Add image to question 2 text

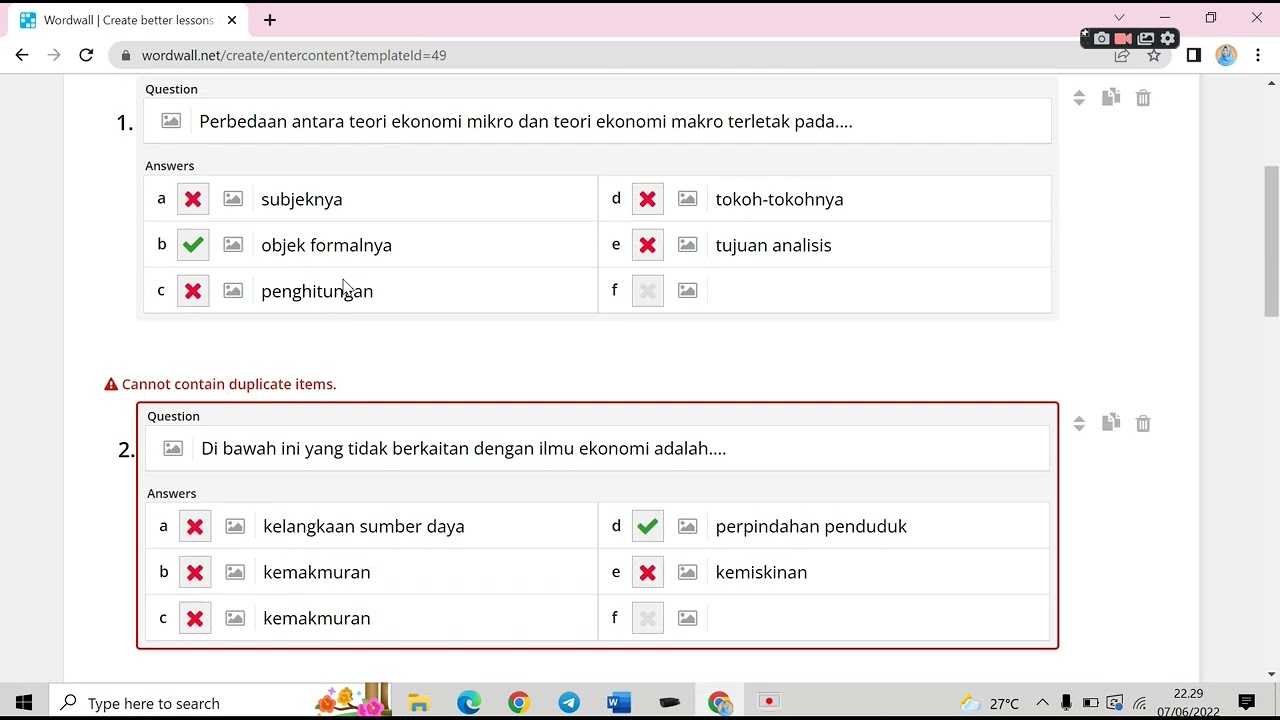click(x=173, y=448)
